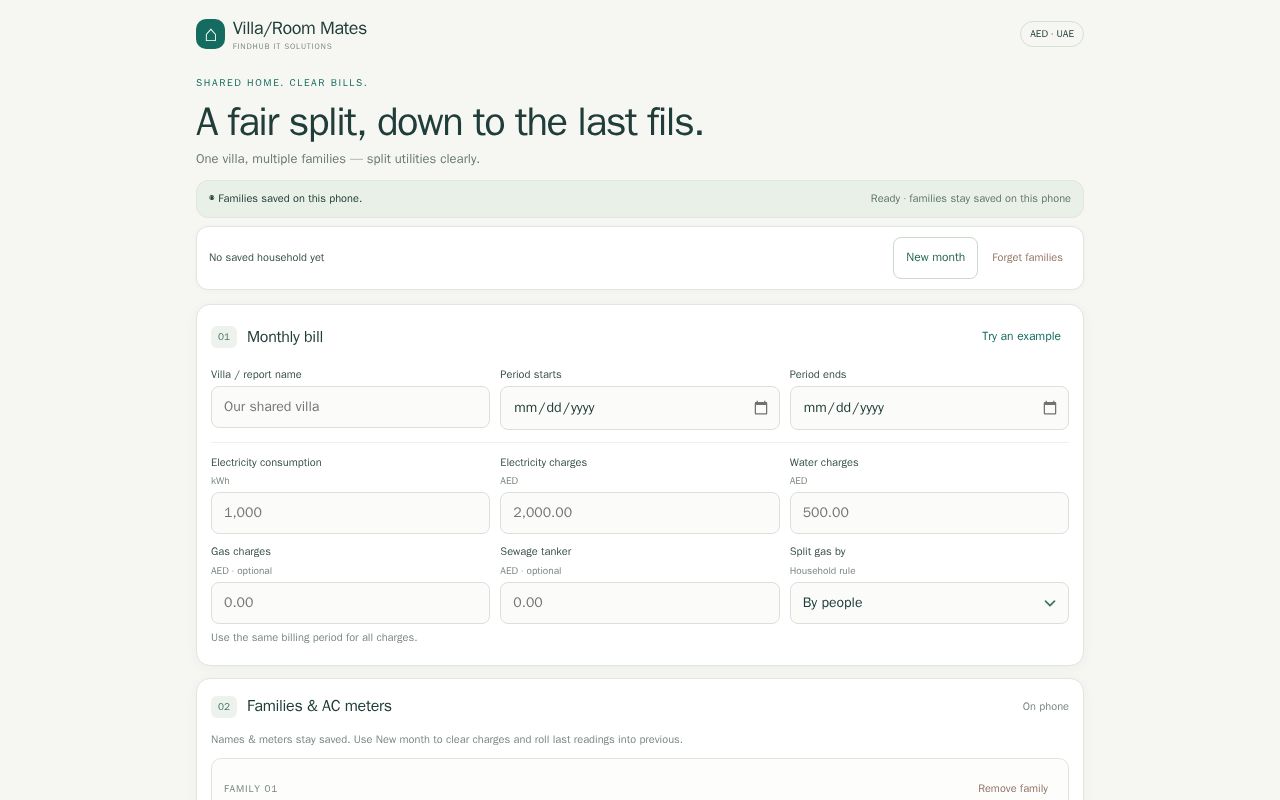Click the '02' step badge

224,707
